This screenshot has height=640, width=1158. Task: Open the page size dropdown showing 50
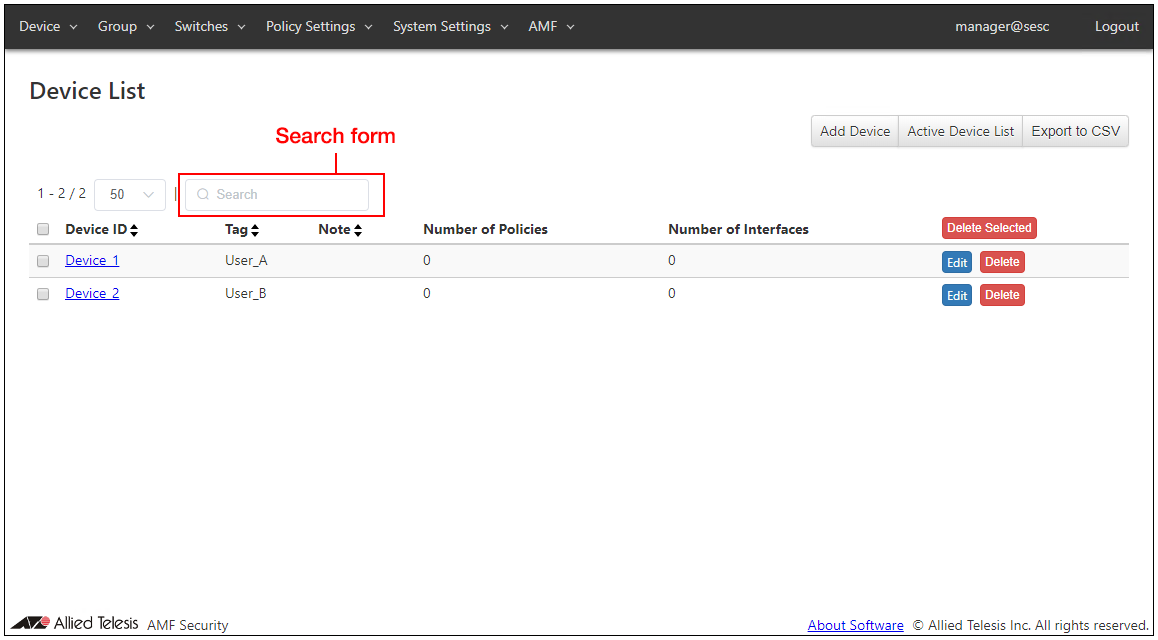point(130,195)
